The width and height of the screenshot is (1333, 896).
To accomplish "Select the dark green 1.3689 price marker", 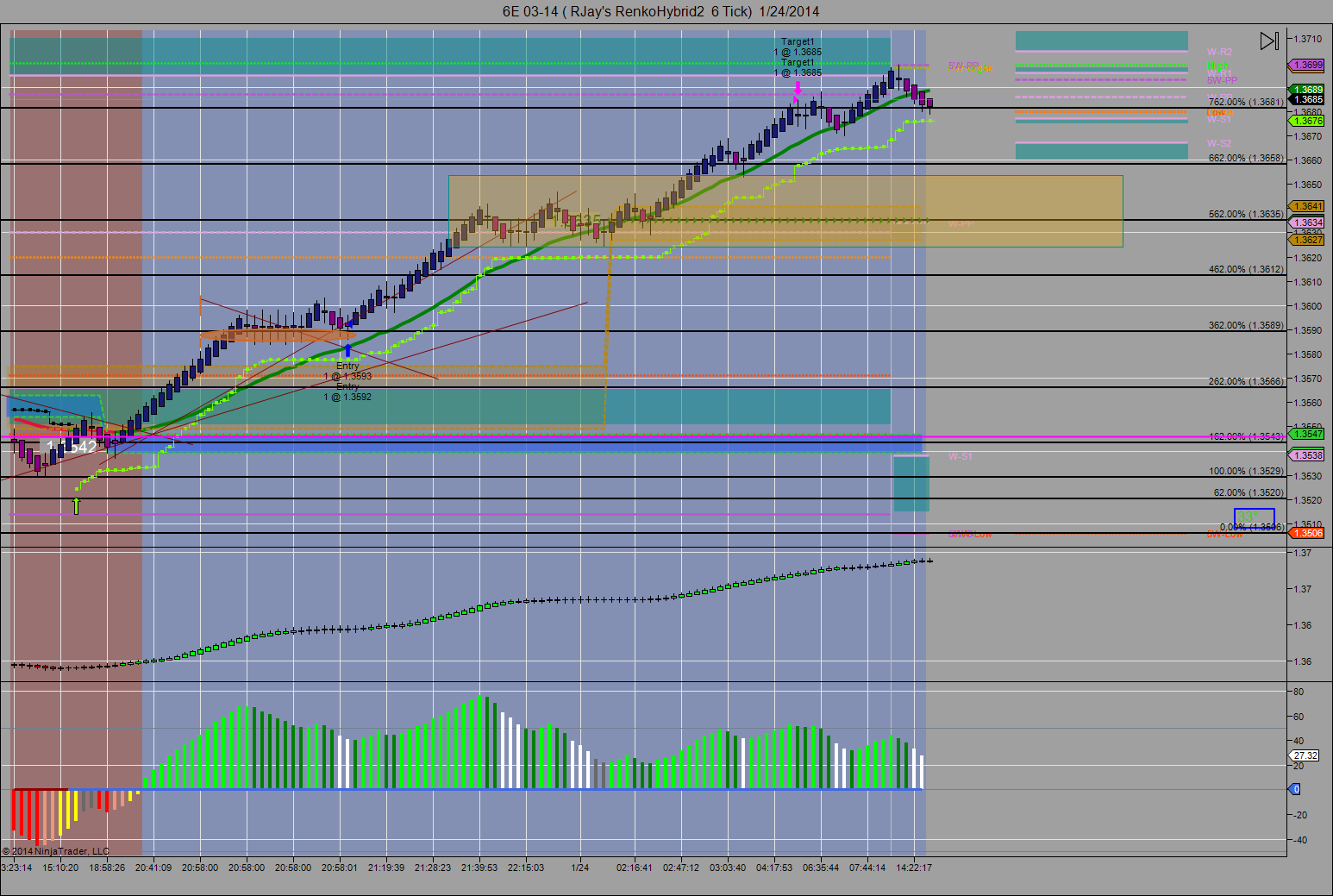I will click(x=1307, y=90).
